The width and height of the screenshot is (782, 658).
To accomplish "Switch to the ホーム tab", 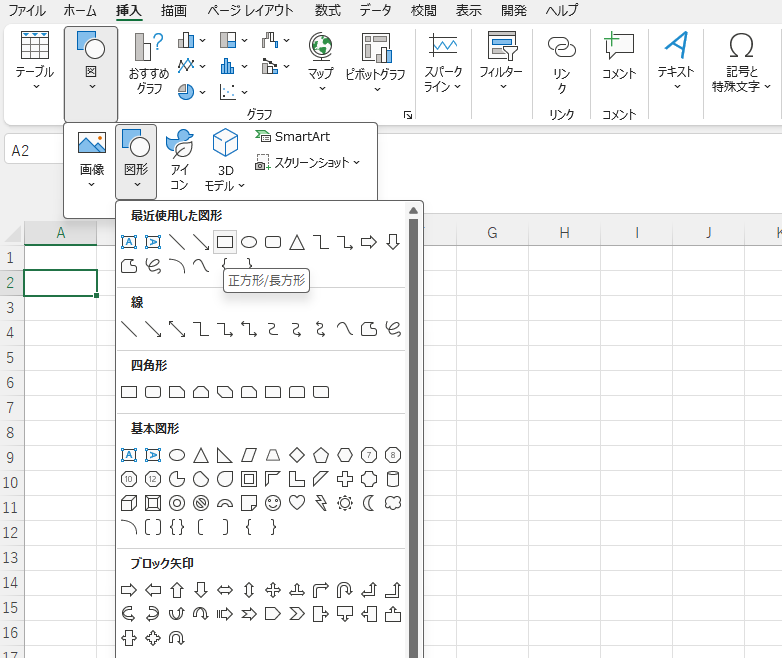I will [80, 10].
